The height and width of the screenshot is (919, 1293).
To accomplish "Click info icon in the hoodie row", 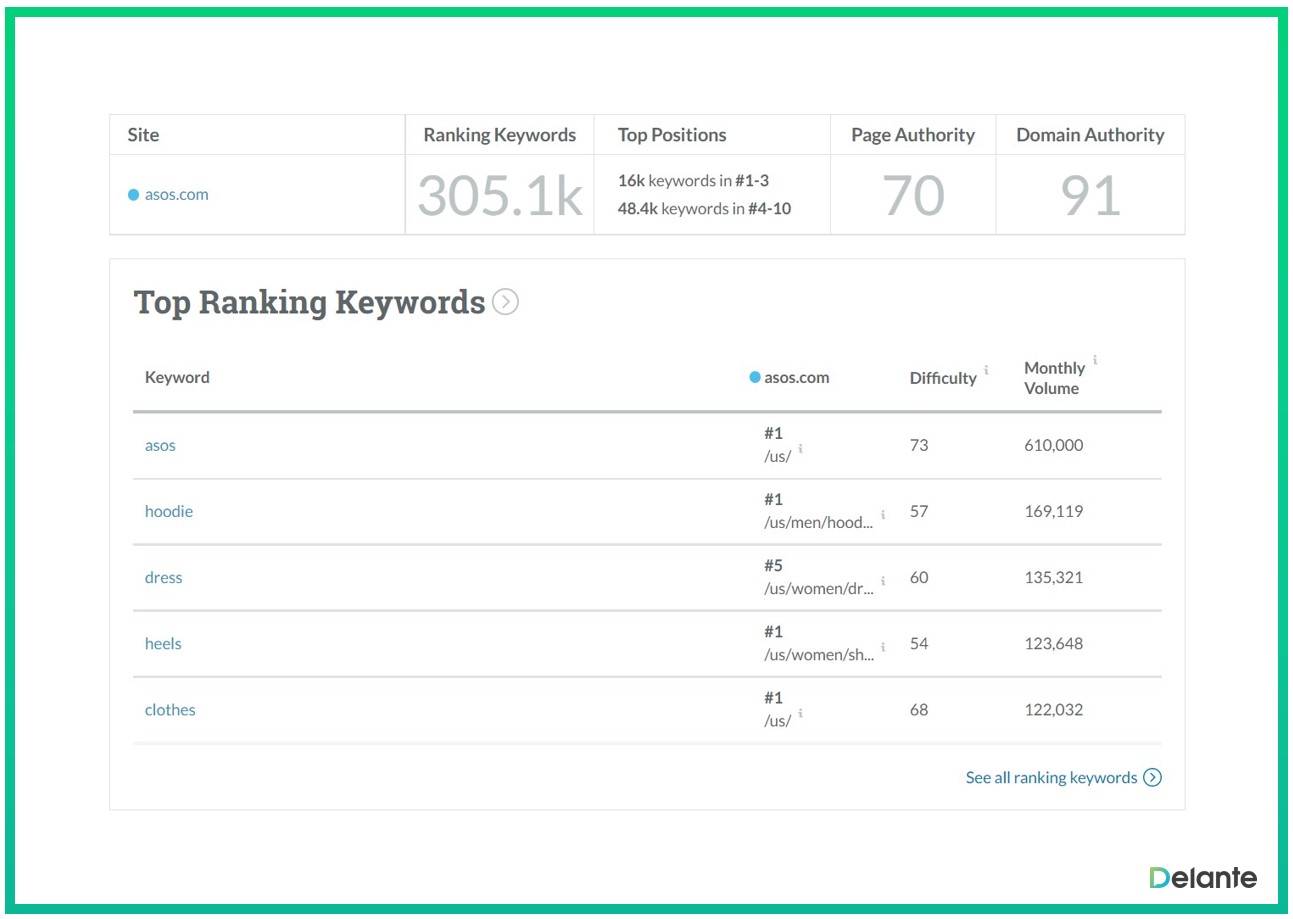I will [x=883, y=515].
